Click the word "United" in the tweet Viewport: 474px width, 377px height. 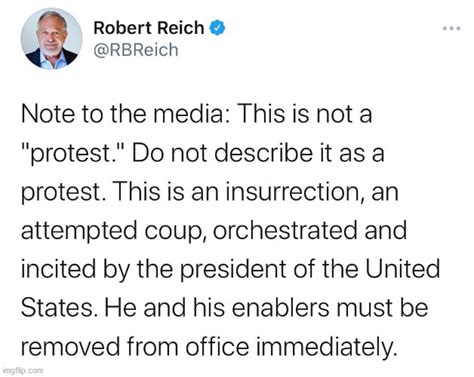[x=403, y=269]
